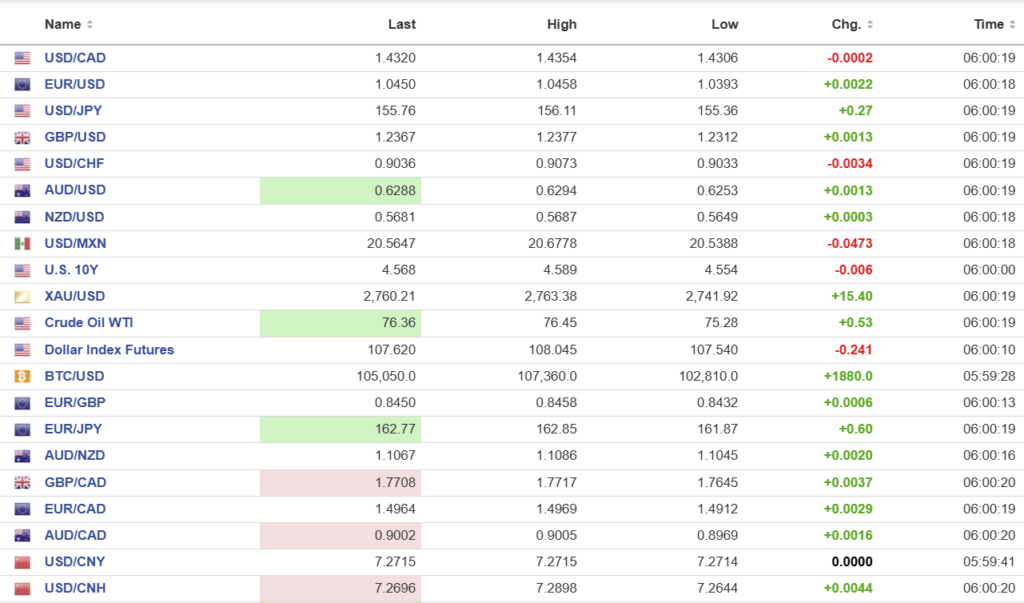The width and height of the screenshot is (1024, 603).
Task: Click the High column header
Action: (561, 24)
